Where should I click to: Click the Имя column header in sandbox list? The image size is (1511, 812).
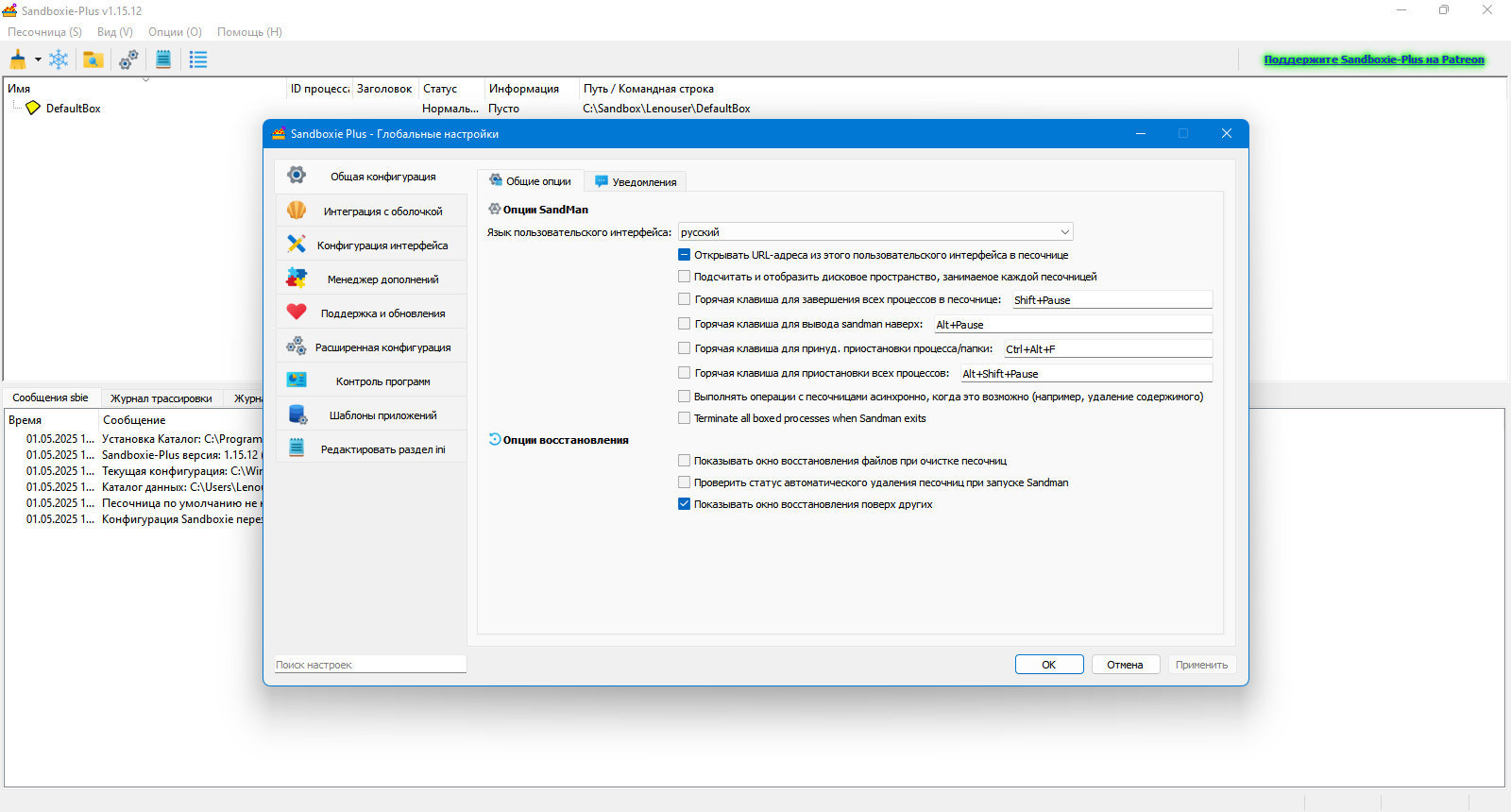pyautogui.click(x=144, y=89)
